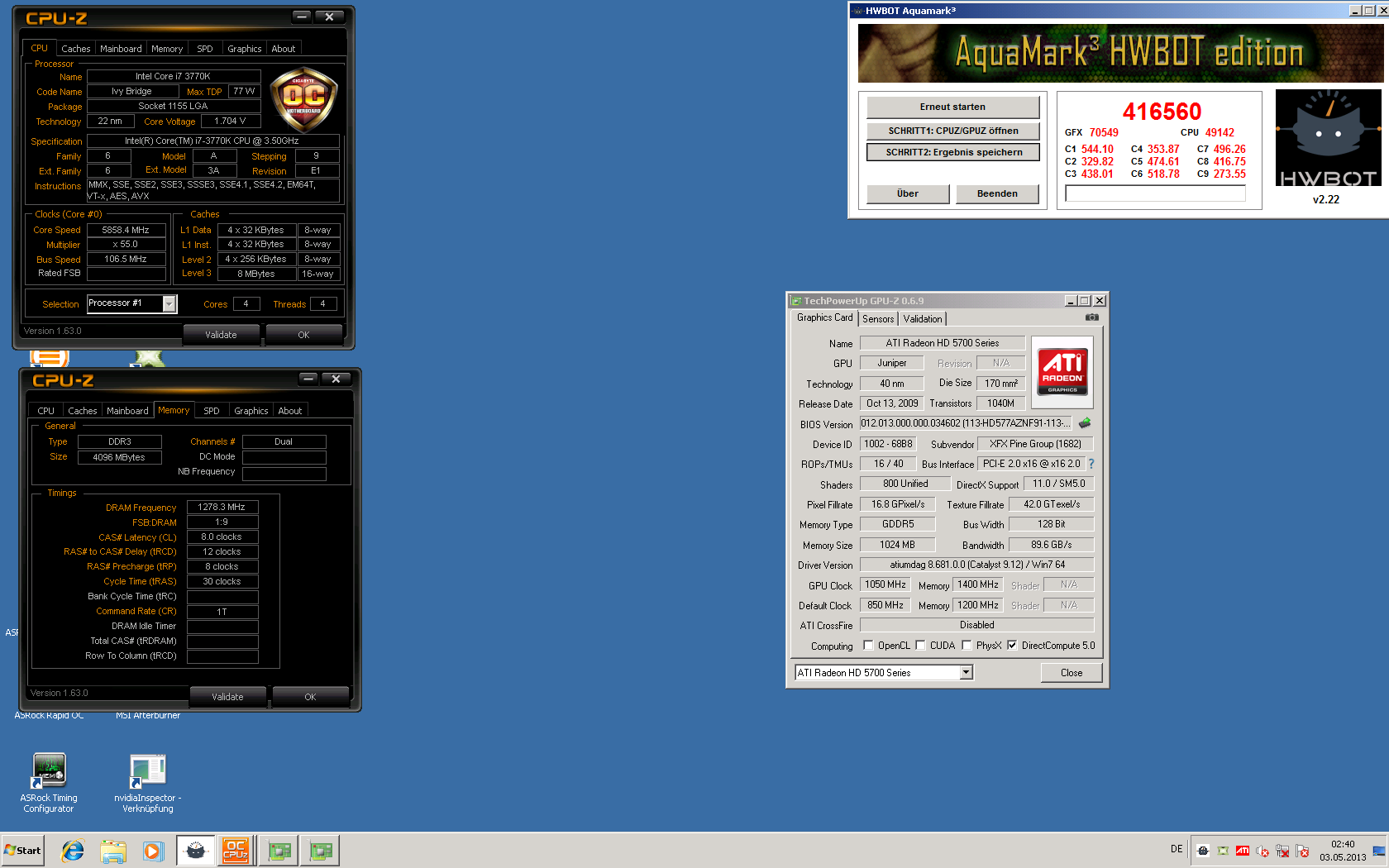Click the DE language indicator on taskbar

[x=1177, y=849]
